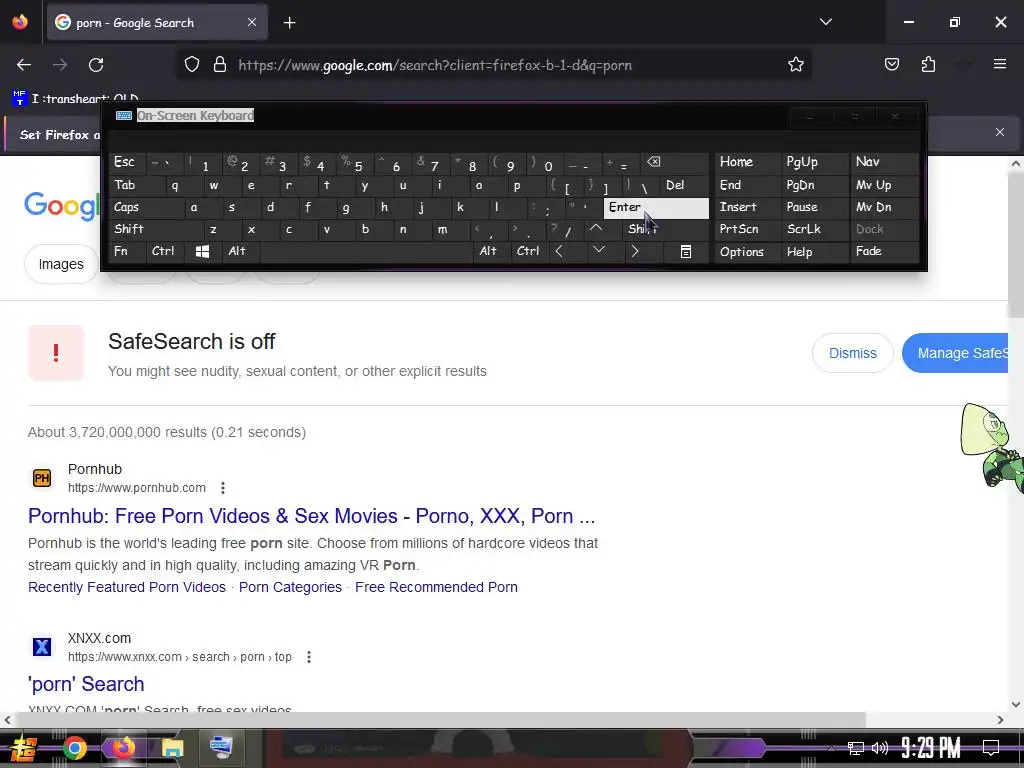1024x768 pixels.
Task: Select the Google Search browser tab
Action: (157, 23)
